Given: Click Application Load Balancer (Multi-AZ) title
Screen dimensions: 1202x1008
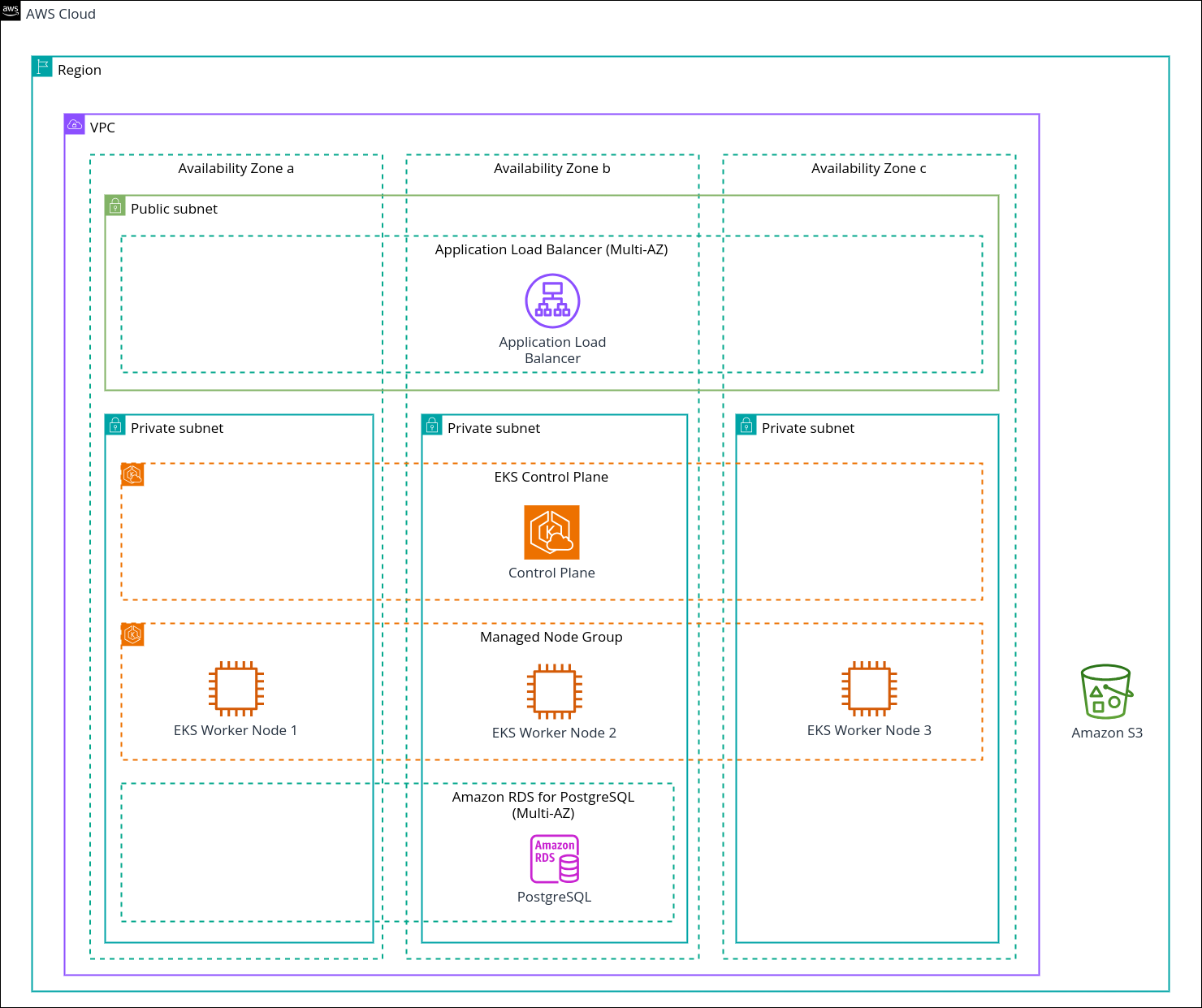Looking at the screenshot, I should click(x=551, y=249).
